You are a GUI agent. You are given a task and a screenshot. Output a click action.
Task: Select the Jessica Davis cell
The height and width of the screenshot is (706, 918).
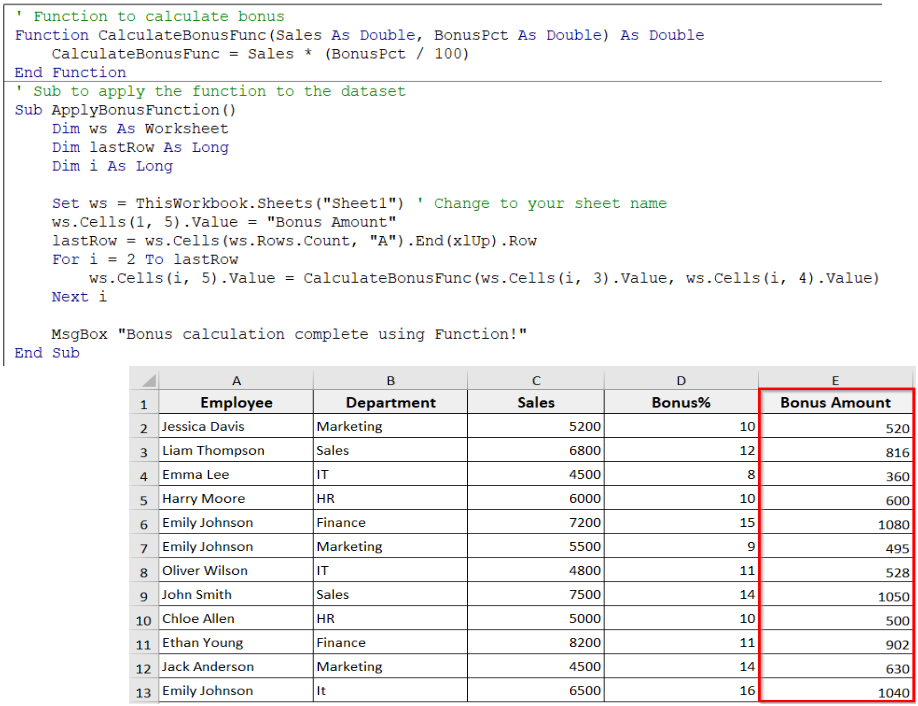click(236, 427)
